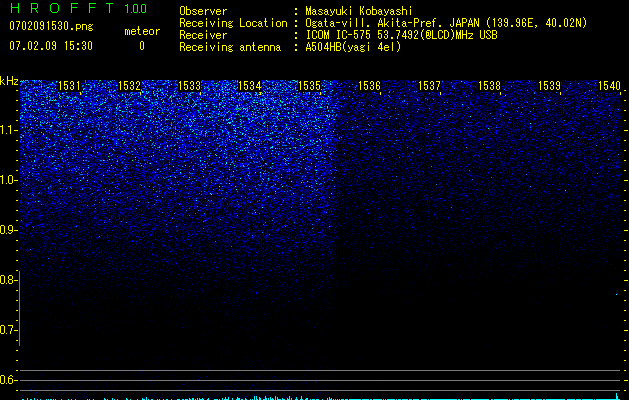This screenshot has width=629, height=400.
Task: Click the 1533 time marker
Action: click(189, 86)
